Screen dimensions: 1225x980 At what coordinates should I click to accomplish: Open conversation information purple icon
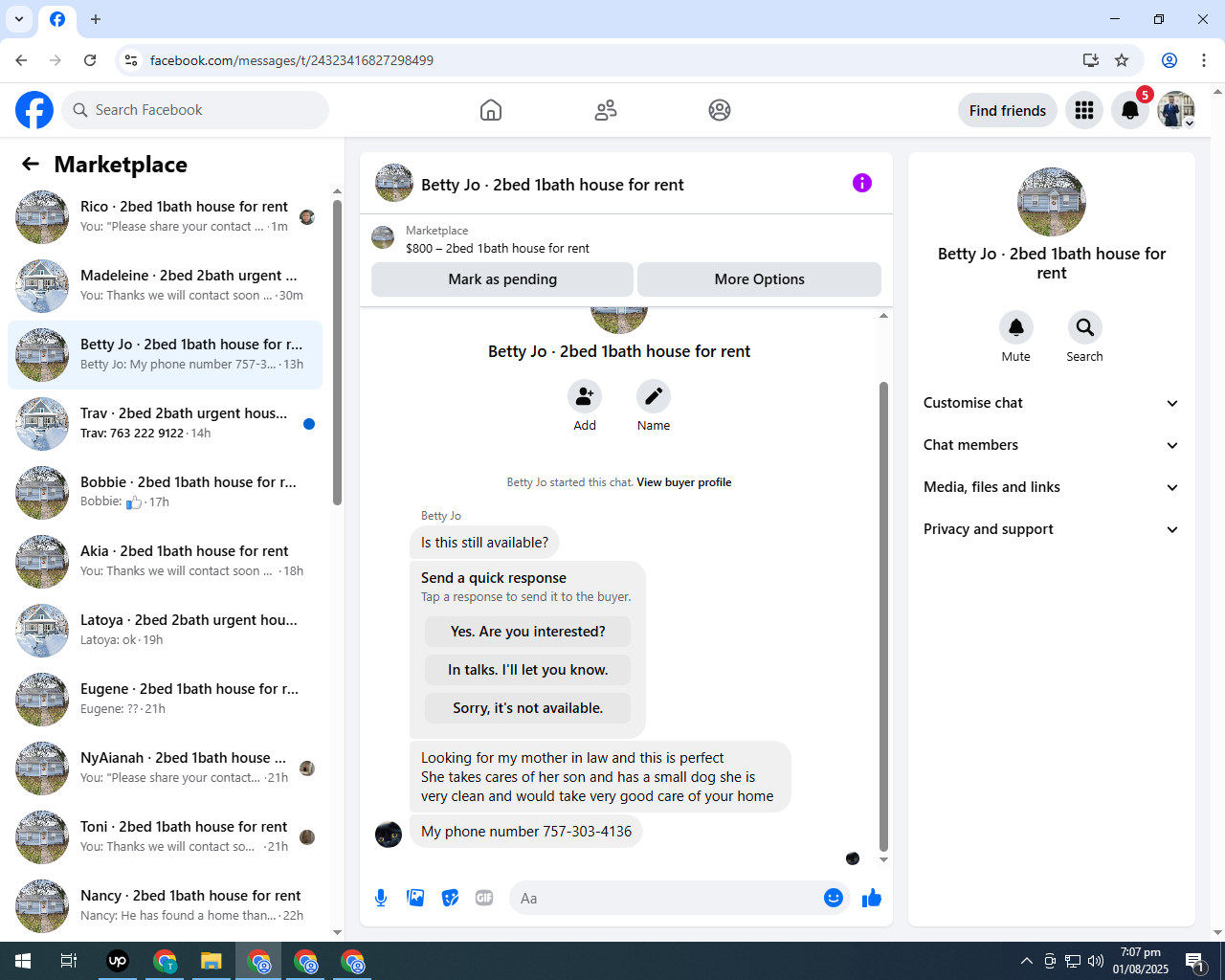[862, 183]
